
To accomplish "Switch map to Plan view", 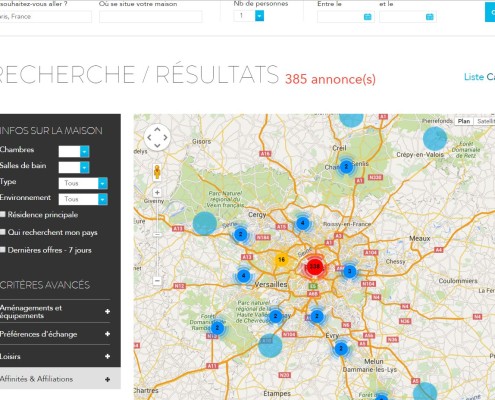I will [x=464, y=121].
